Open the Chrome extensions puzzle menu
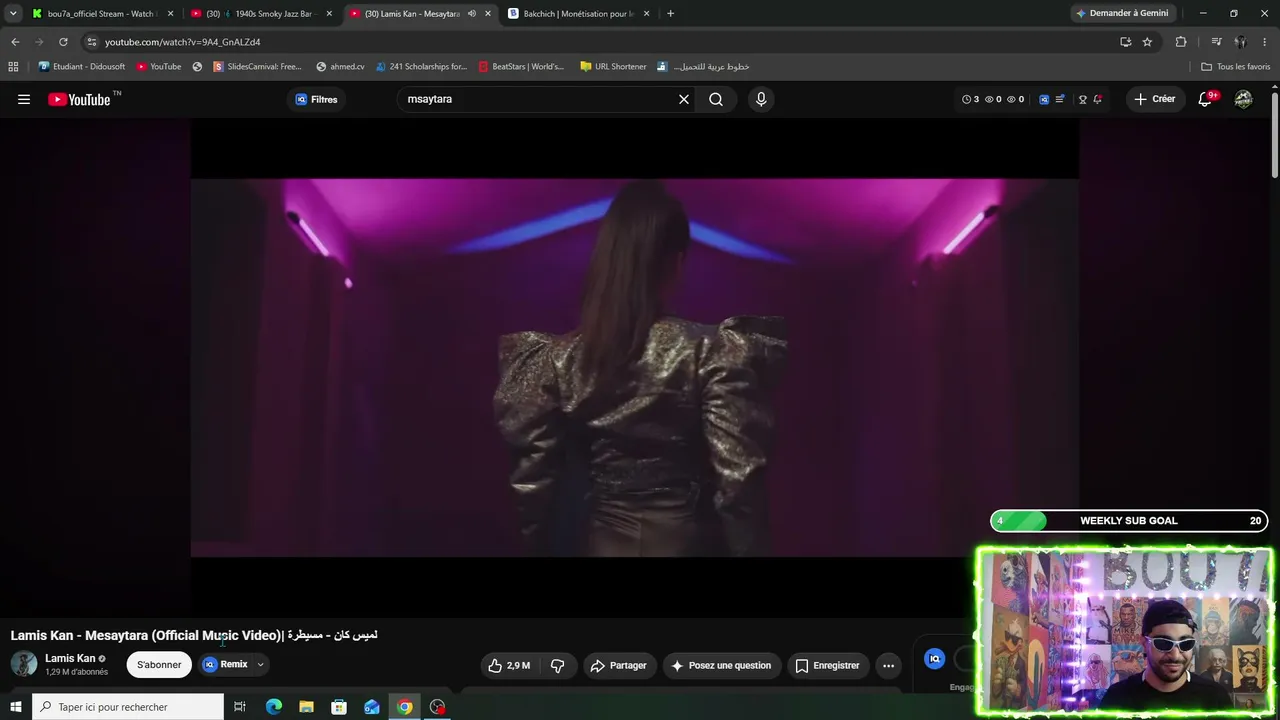The height and width of the screenshot is (720, 1280). [x=1181, y=42]
